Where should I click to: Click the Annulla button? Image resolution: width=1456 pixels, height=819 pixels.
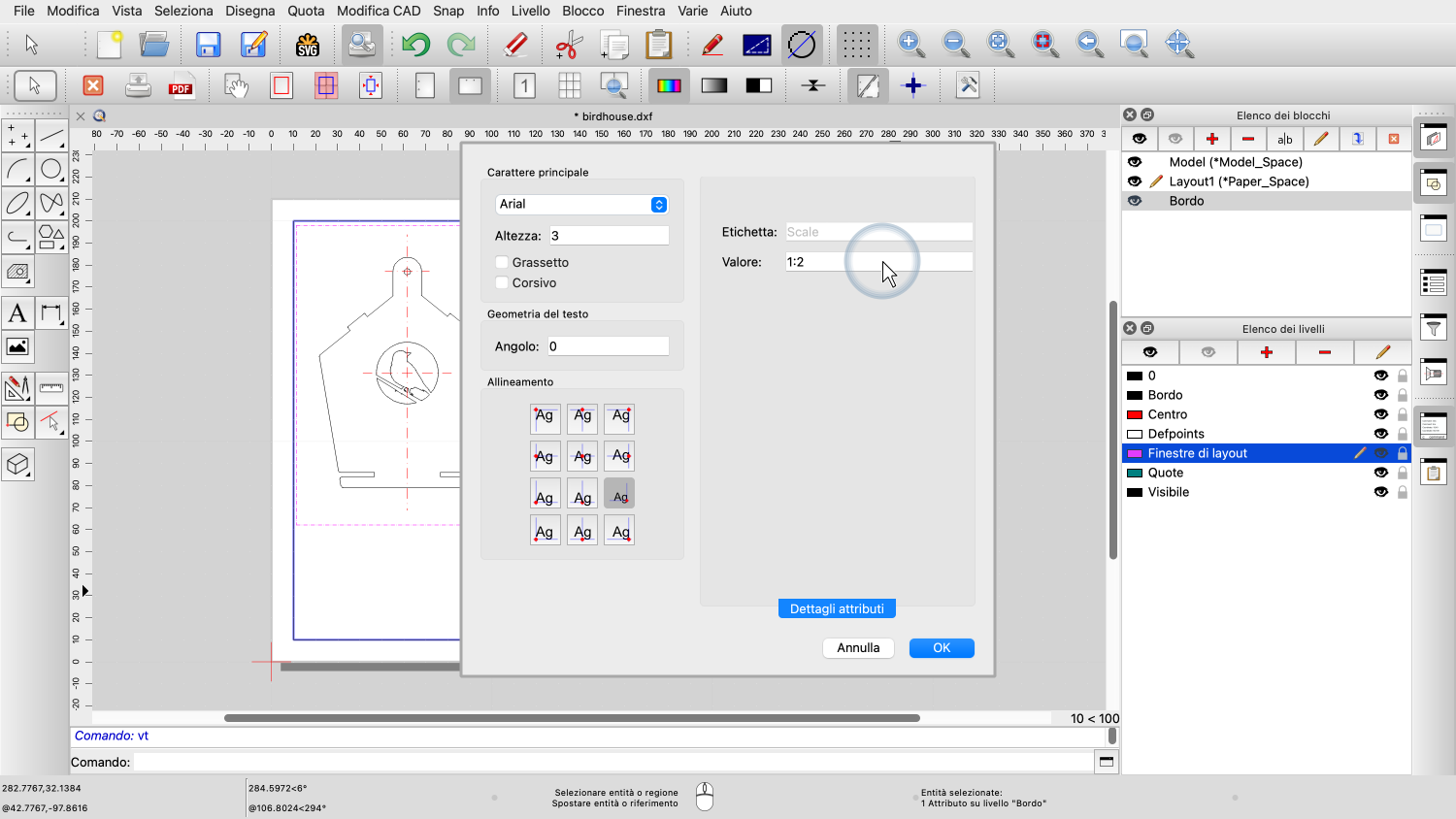pos(858,648)
